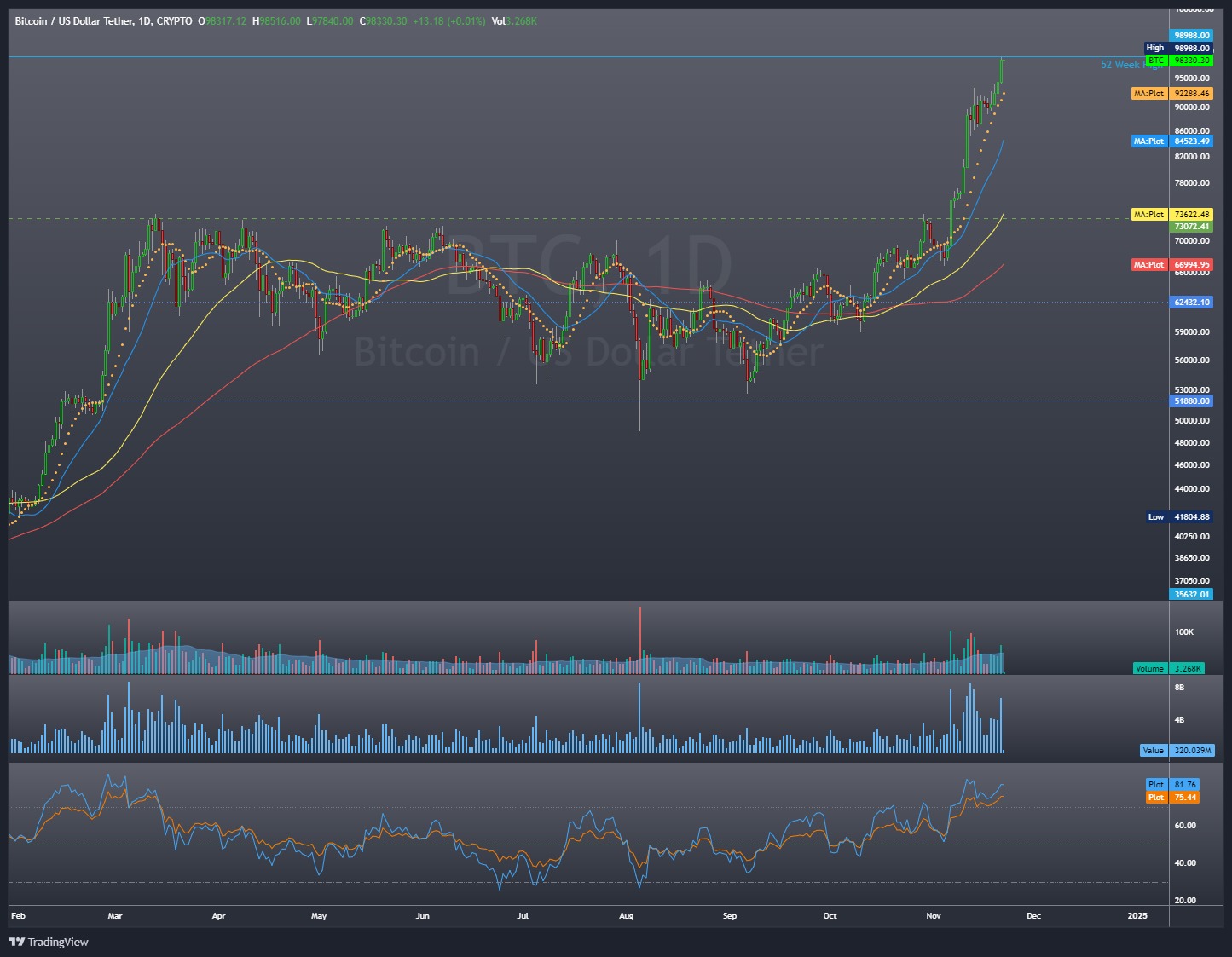
Task: Select the blue MA:Plot 84523.49 label
Action: pyautogui.click(x=1171, y=141)
